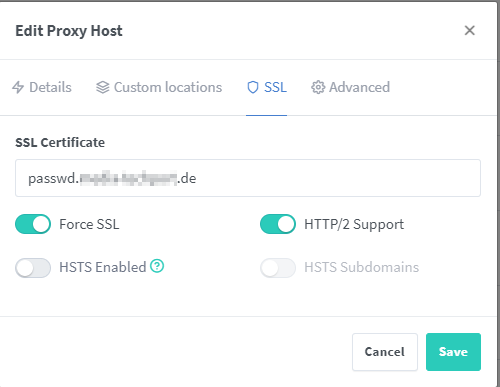The image size is (500, 387).
Task: Open the SSL Certificate dropdown
Action: [x=248, y=178]
